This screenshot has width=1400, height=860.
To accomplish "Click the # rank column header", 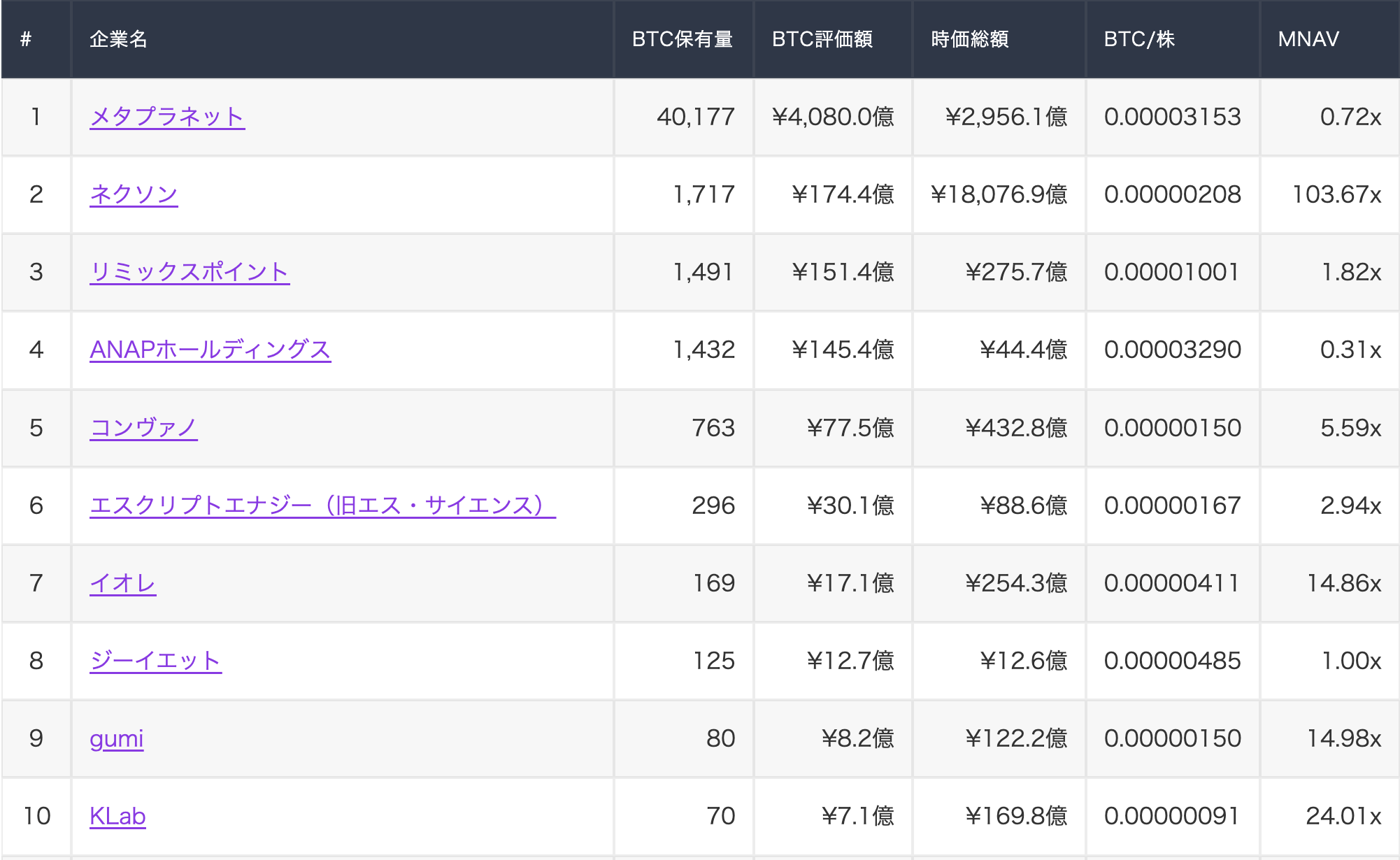I will [36, 39].
